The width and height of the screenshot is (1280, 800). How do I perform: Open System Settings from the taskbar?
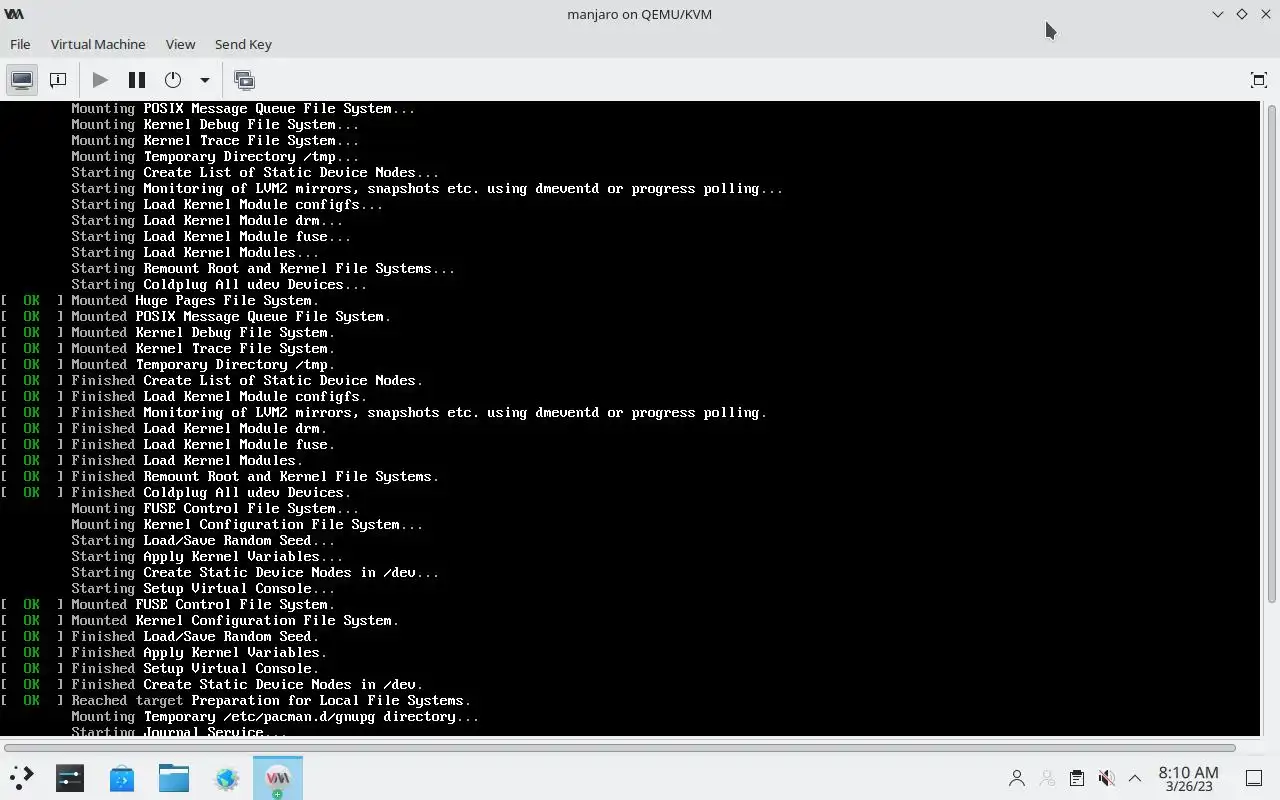[70, 777]
